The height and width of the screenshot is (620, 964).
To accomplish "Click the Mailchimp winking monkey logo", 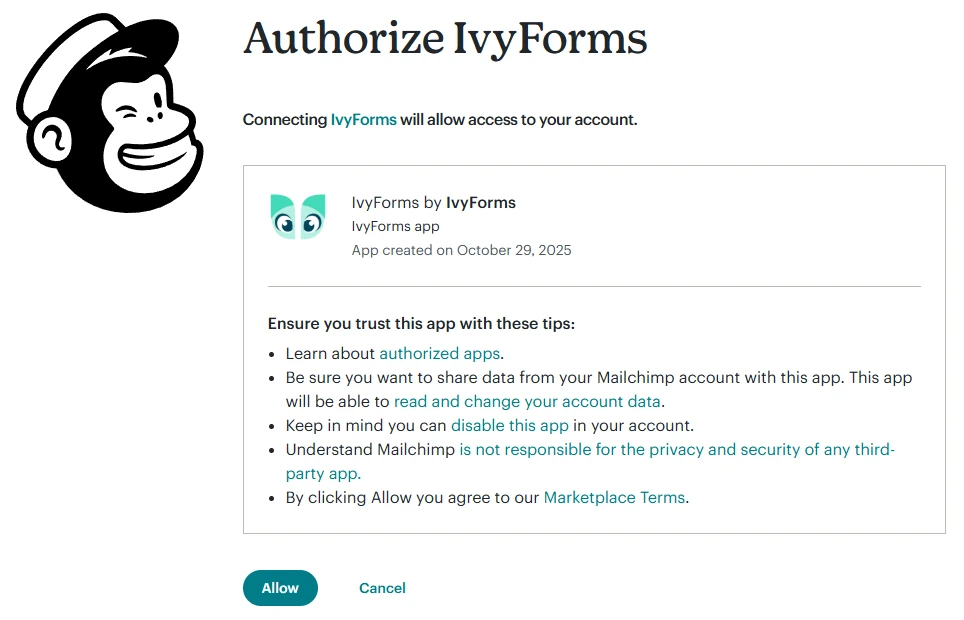I will (110, 110).
